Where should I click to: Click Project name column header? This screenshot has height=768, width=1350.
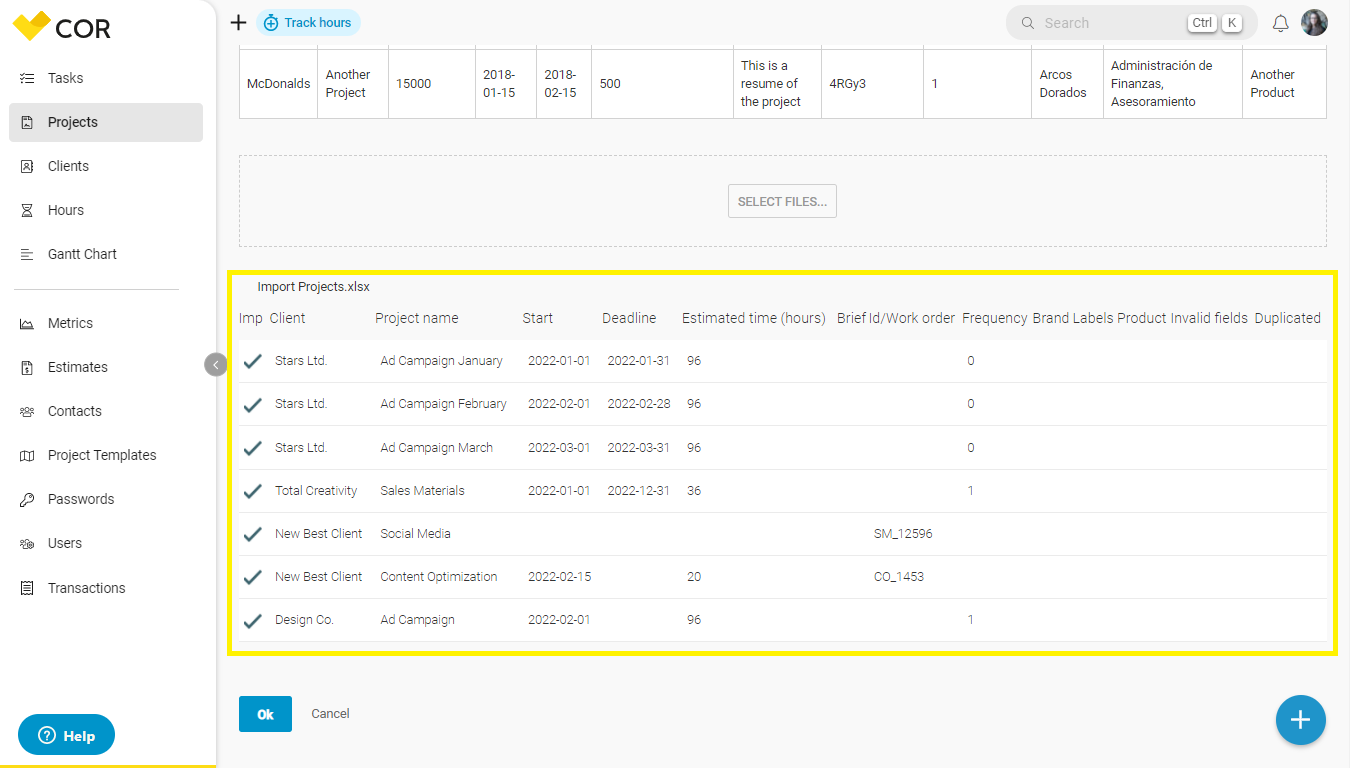pos(417,318)
